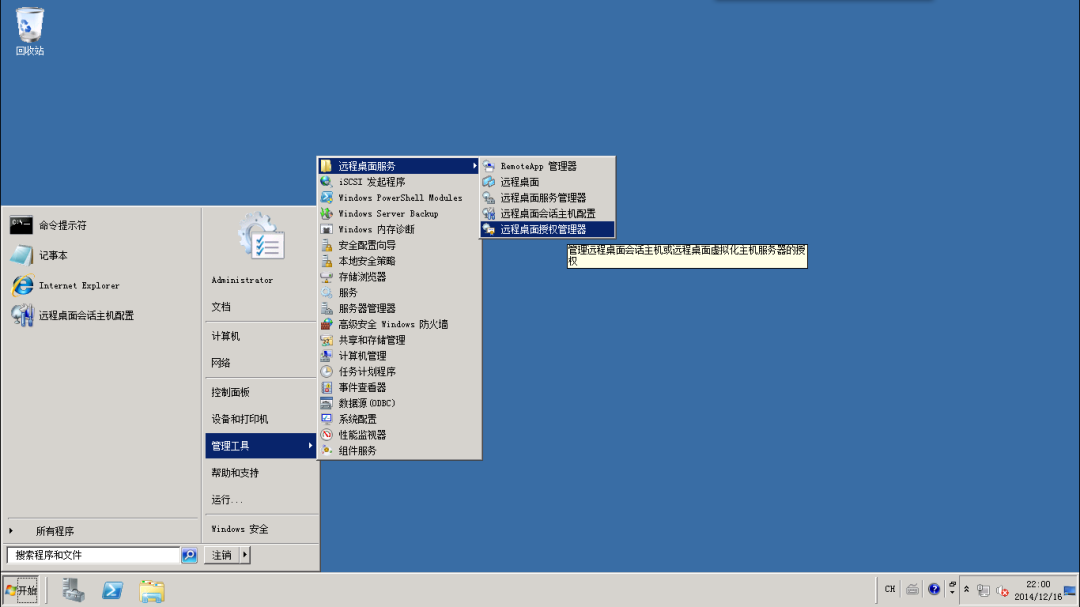Open 网络 Network from Start menu
This screenshot has width=1080, height=607.
point(260,363)
